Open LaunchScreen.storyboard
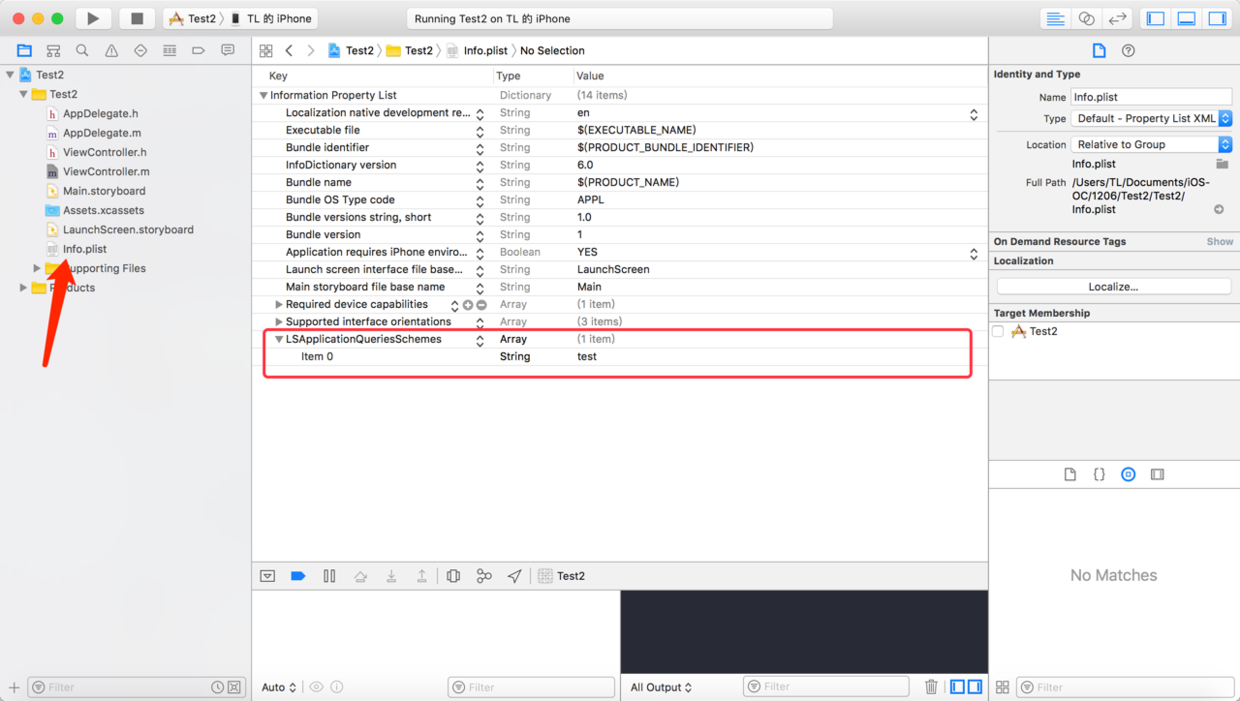This screenshot has height=701, width=1240. pos(128,229)
